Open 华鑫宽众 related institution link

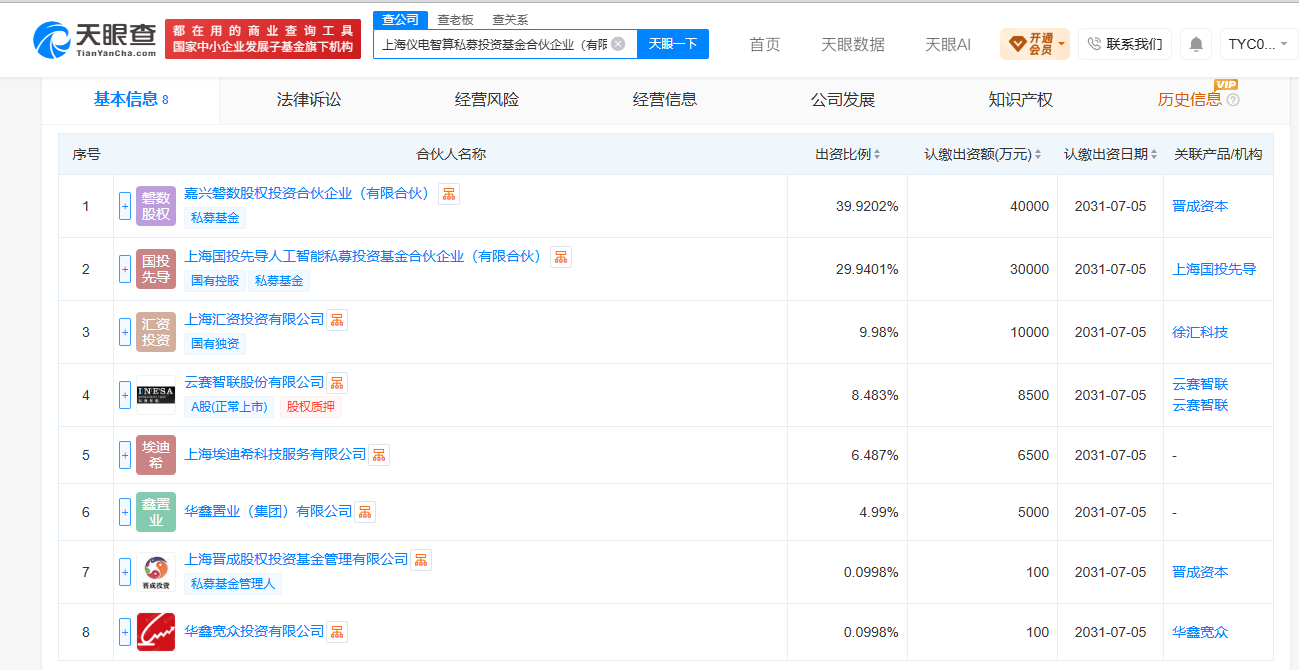1200,632
